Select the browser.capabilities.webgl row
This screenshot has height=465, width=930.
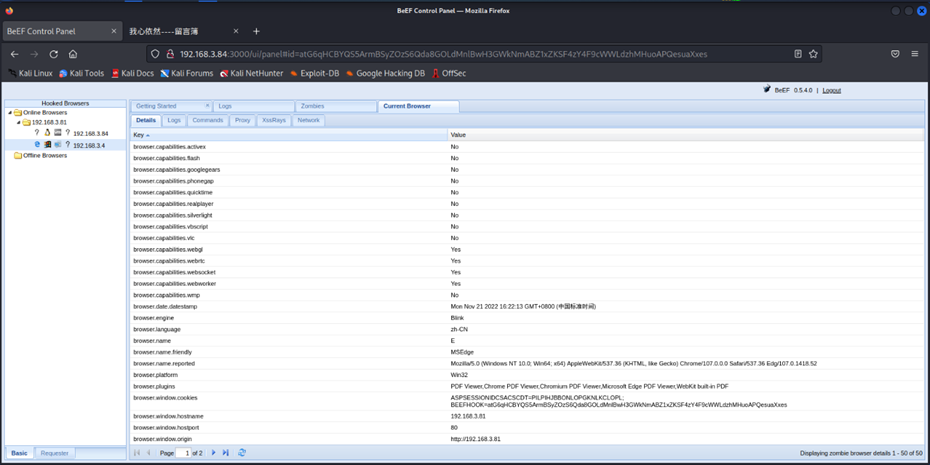[x=527, y=249]
